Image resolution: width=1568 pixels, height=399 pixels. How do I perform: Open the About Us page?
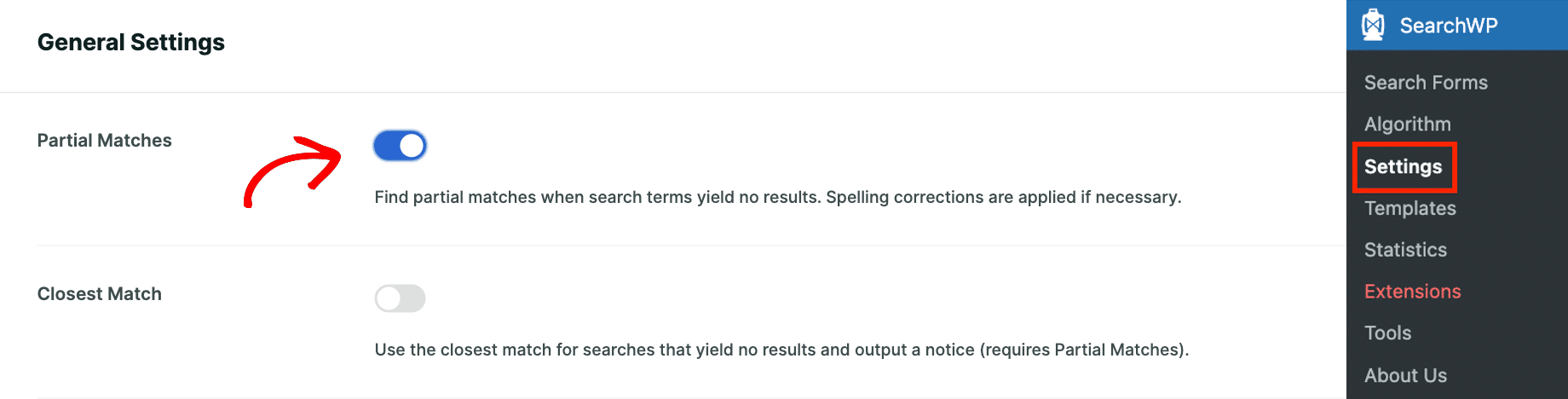tap(1405, 375)
